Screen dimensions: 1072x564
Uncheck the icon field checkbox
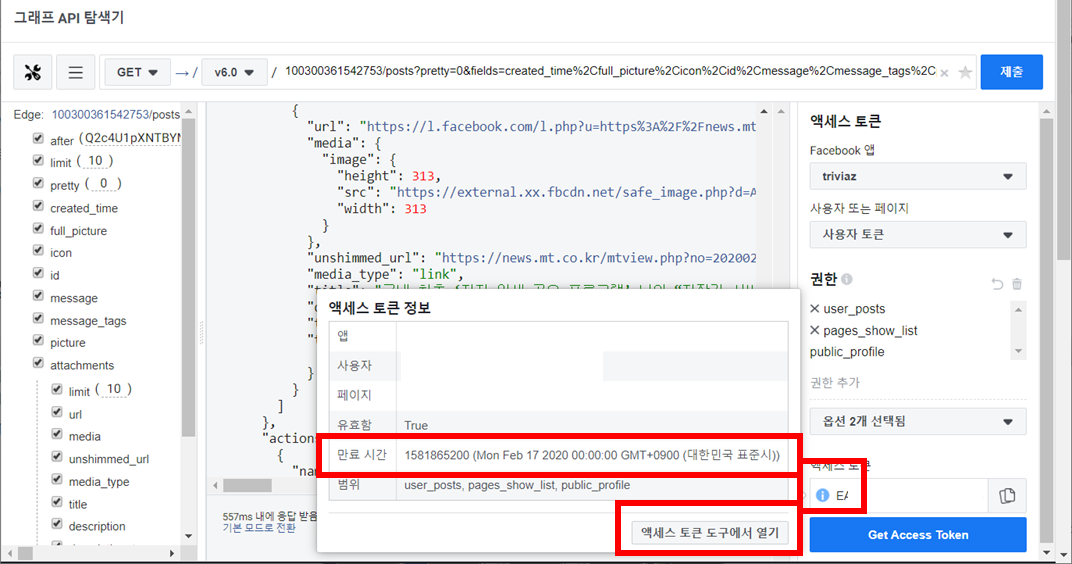[x=38, y=251]
